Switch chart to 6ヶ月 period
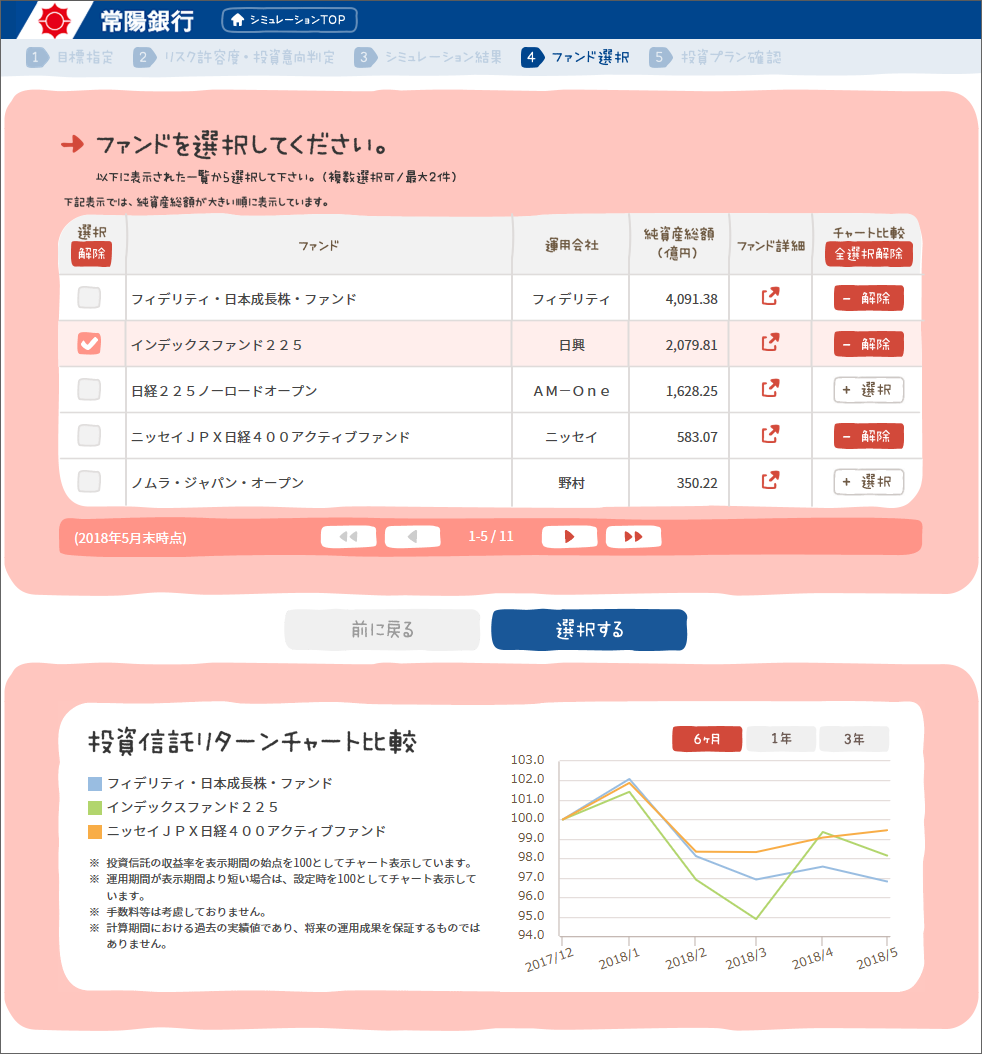982x1054 pixels. pos(707,739)
